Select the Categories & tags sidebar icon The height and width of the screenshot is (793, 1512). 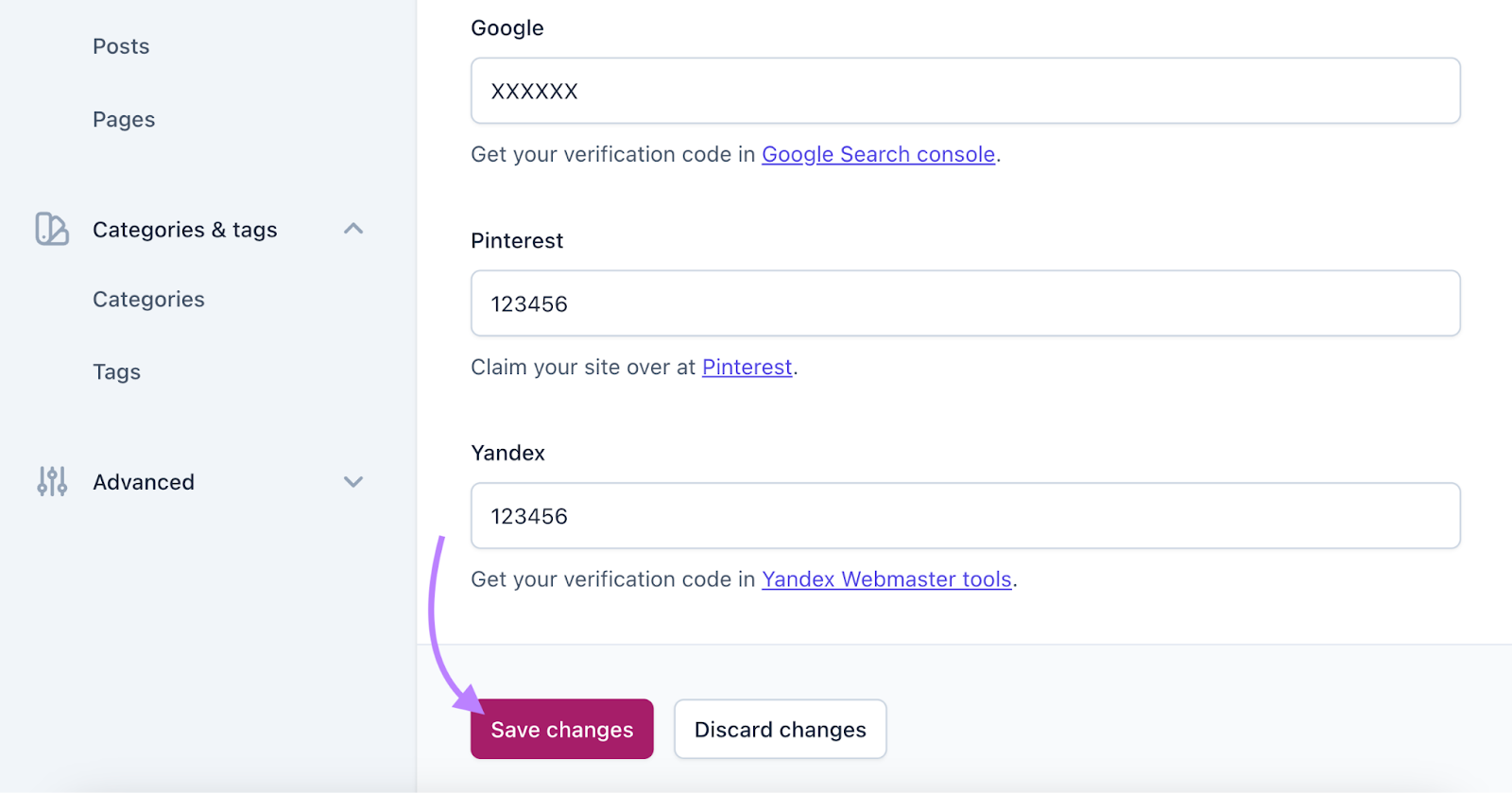pyautogui.click(x=51, y=229)
